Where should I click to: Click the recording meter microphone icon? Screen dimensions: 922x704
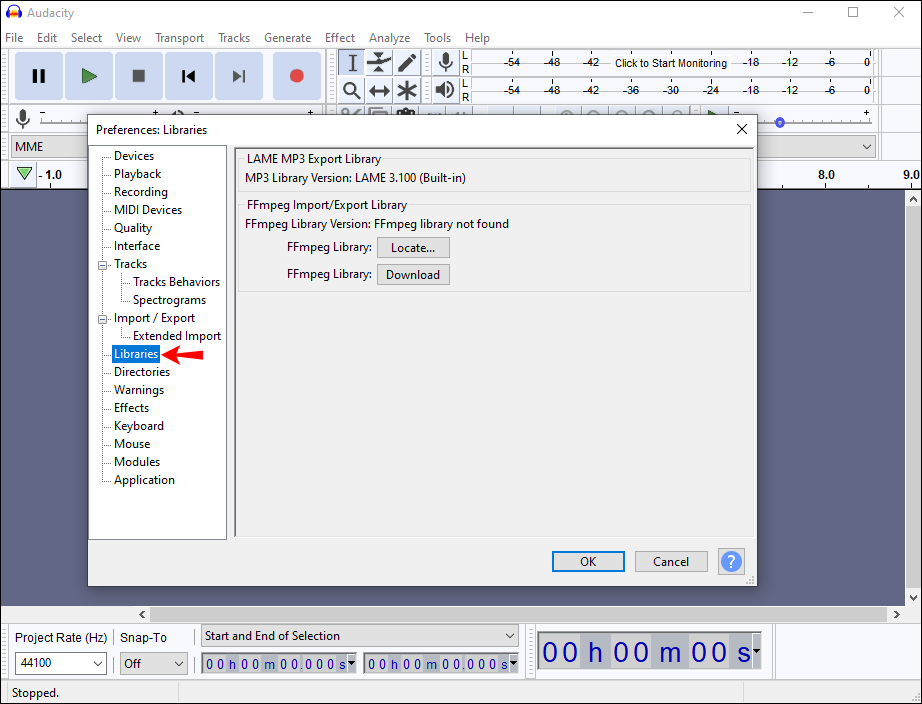446,62
